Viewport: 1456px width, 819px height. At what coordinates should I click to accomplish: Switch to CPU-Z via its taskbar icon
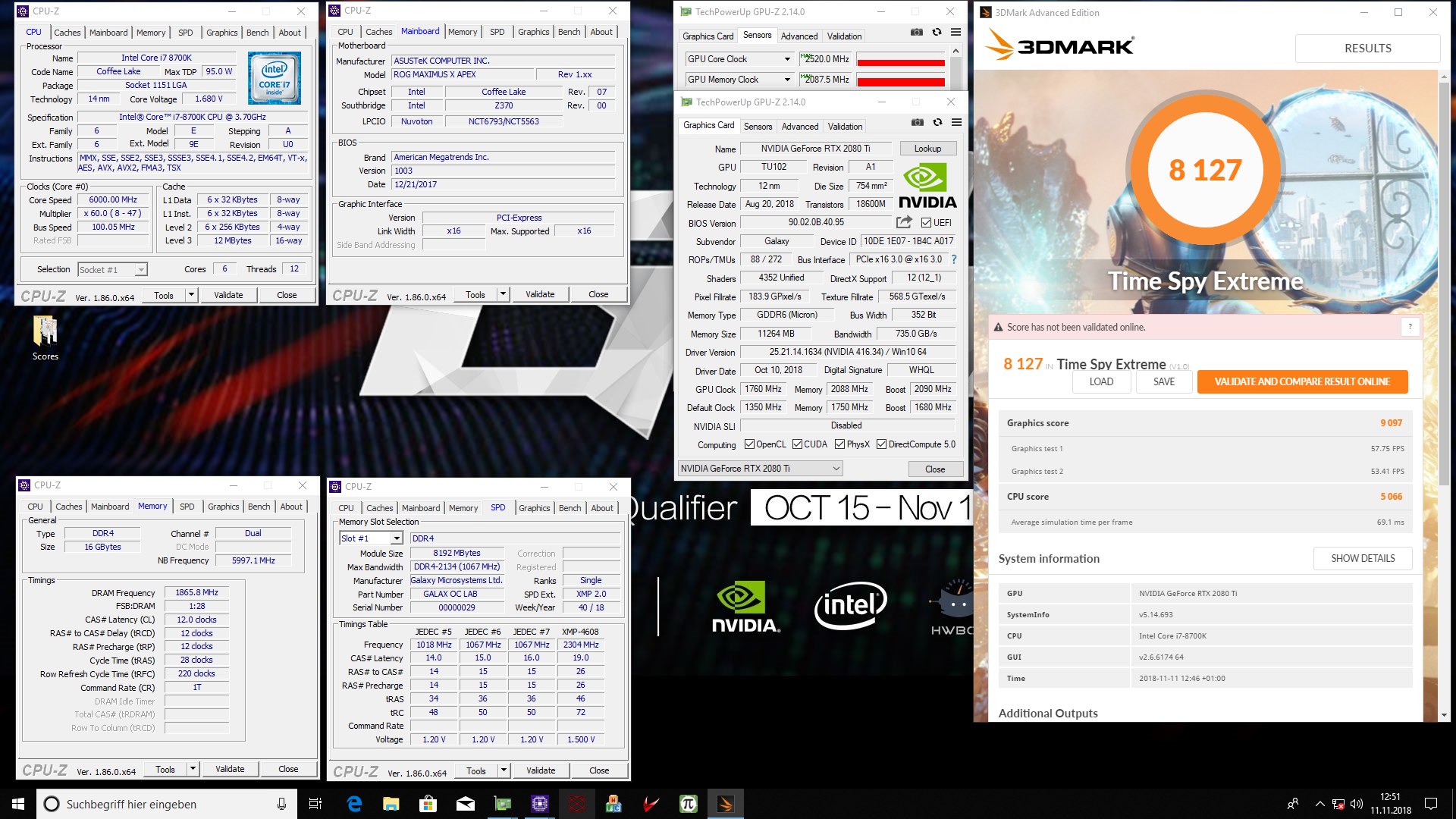539,804
